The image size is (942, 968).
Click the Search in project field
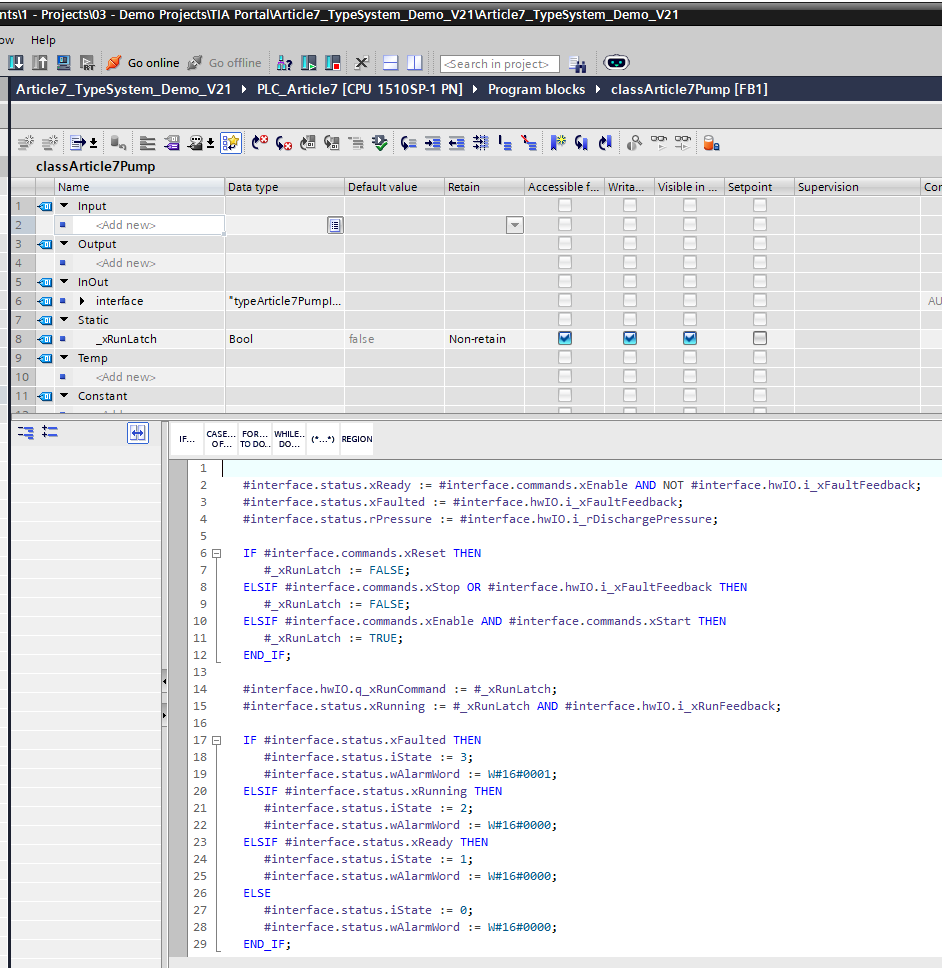499,64
